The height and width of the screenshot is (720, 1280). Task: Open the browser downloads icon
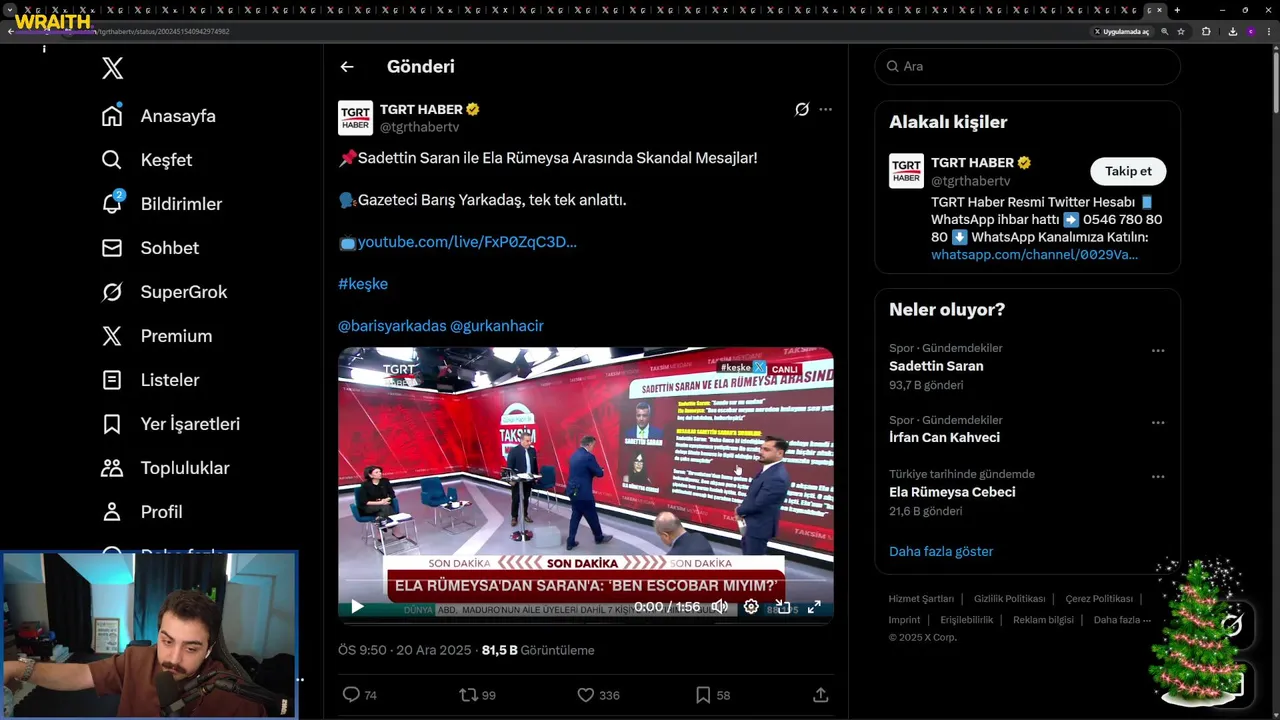[x=1233, y=32]
